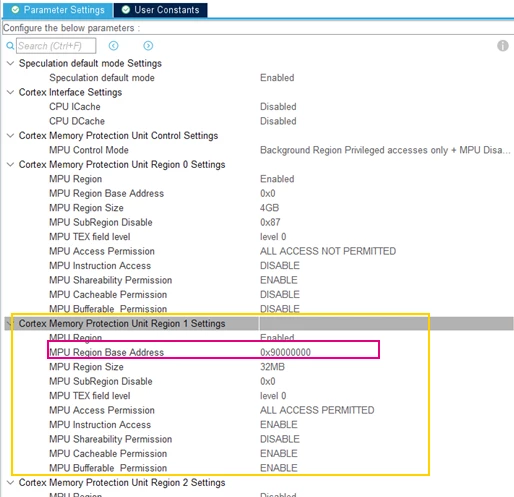Viewport: 514px width, 497px height.
Task: Switch to the Parameter Settings tab
Action: 58,10
